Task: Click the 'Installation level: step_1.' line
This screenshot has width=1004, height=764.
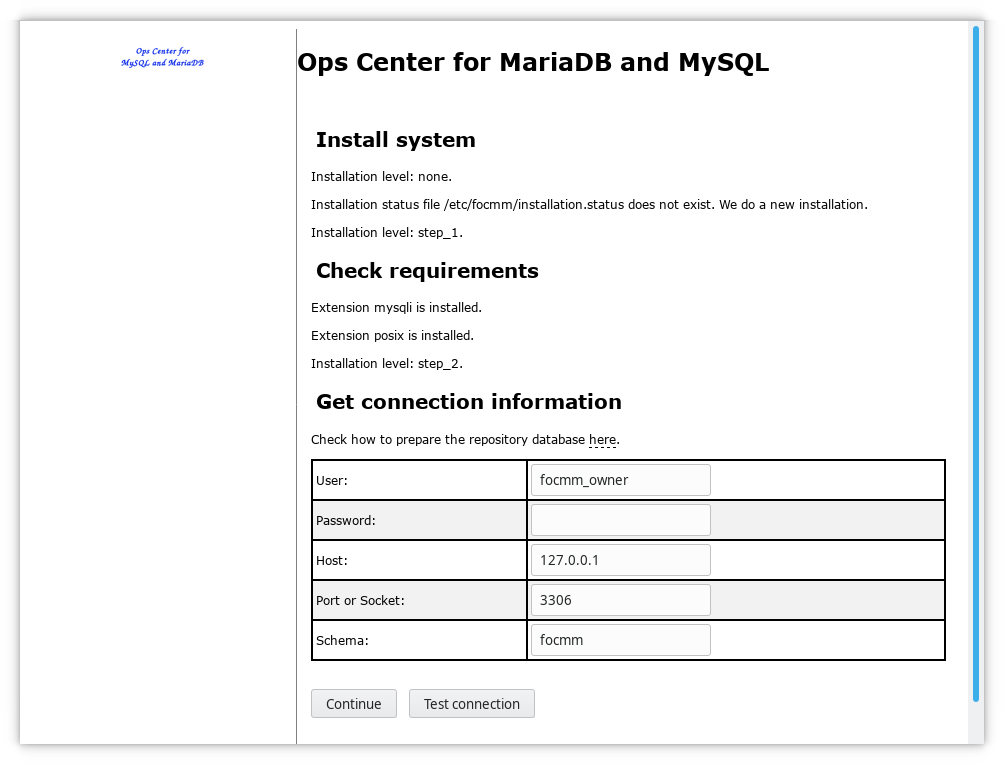Action: pos(387,233)
